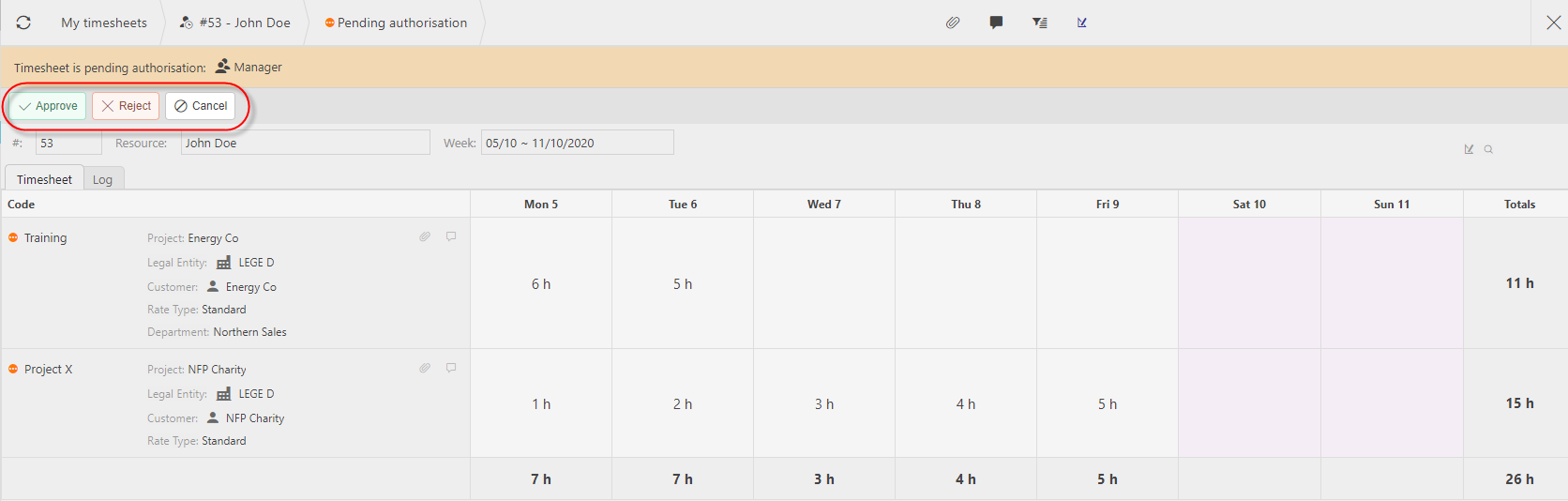
Task: Approve the pending timesheet
Action: tap(48, 106)
